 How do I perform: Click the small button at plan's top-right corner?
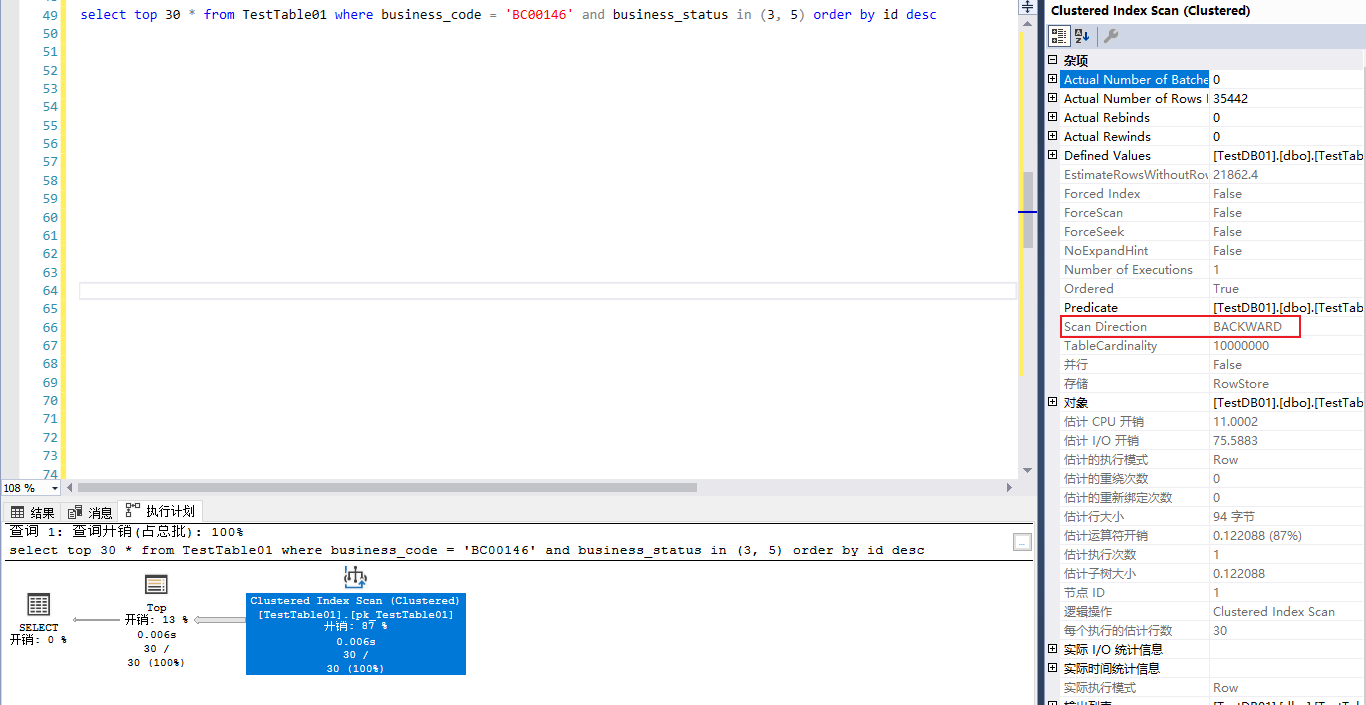point(1021,542)
